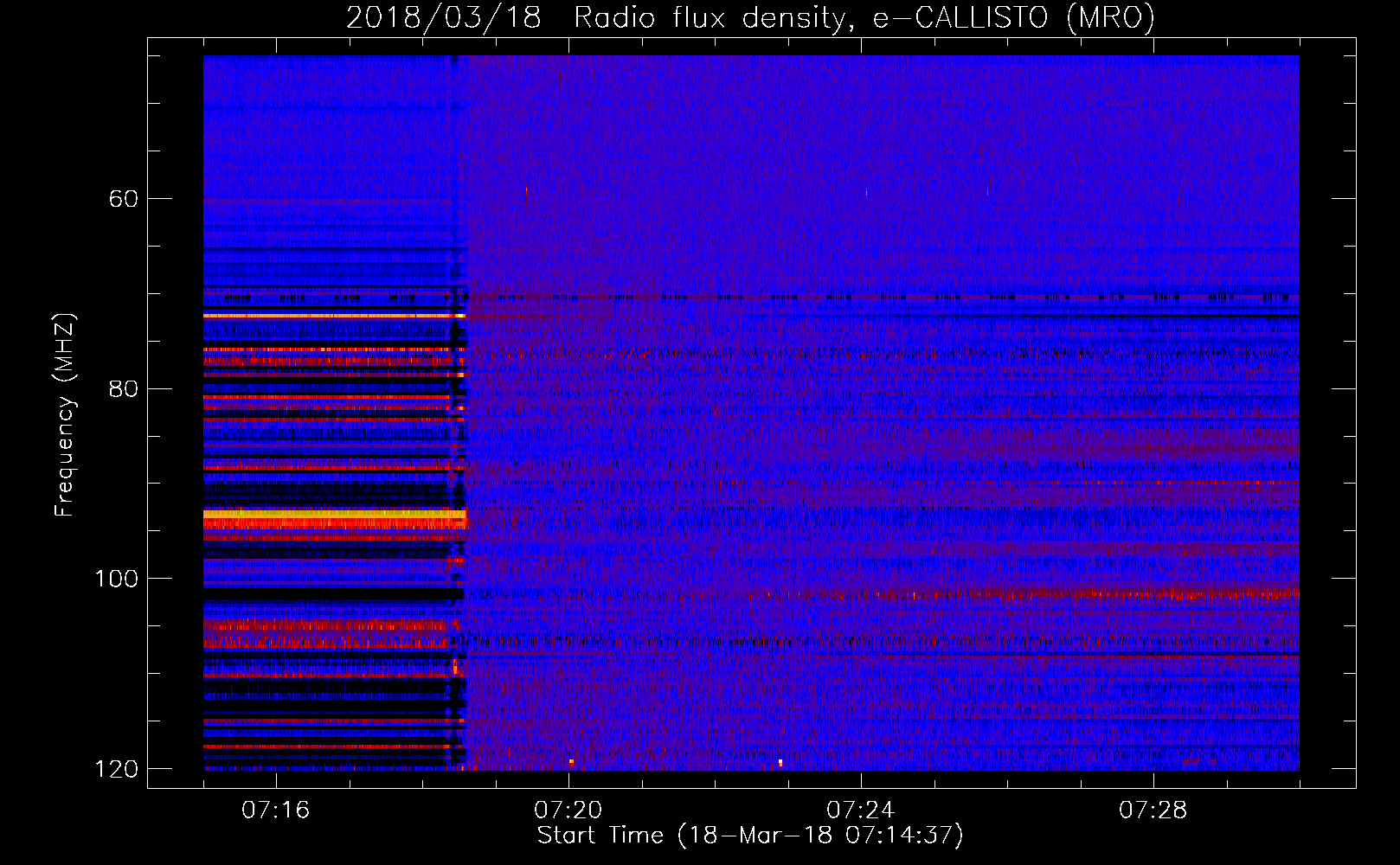The image size is (1400, 865).
Task: Select the 80 frequency tick label
Action: click(x=123, y=388)
